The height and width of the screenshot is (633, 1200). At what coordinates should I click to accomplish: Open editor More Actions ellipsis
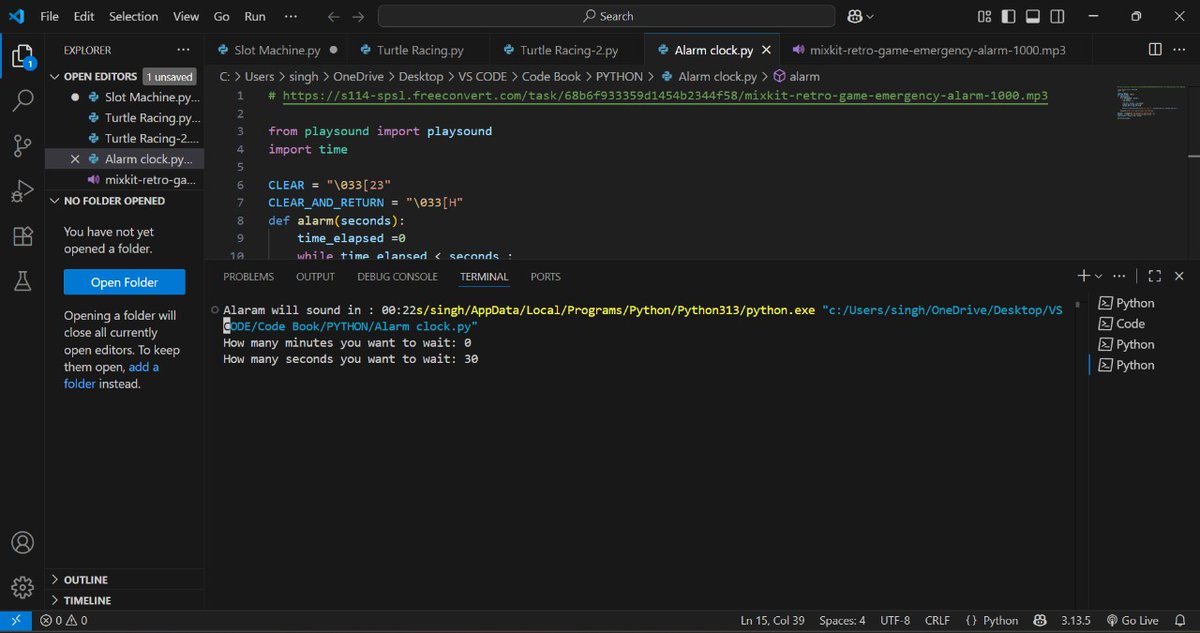pyautogui.click(x=1180, y=50)
